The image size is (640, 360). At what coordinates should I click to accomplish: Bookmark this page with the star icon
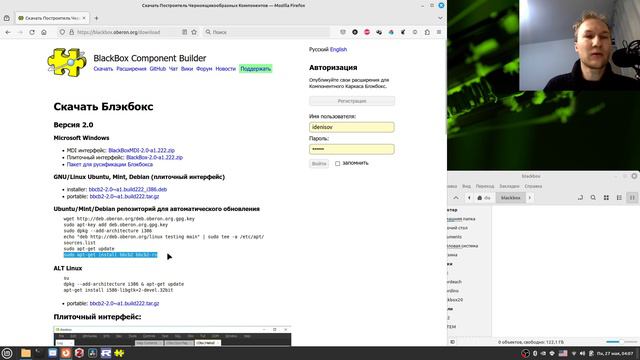coord(194,32)
